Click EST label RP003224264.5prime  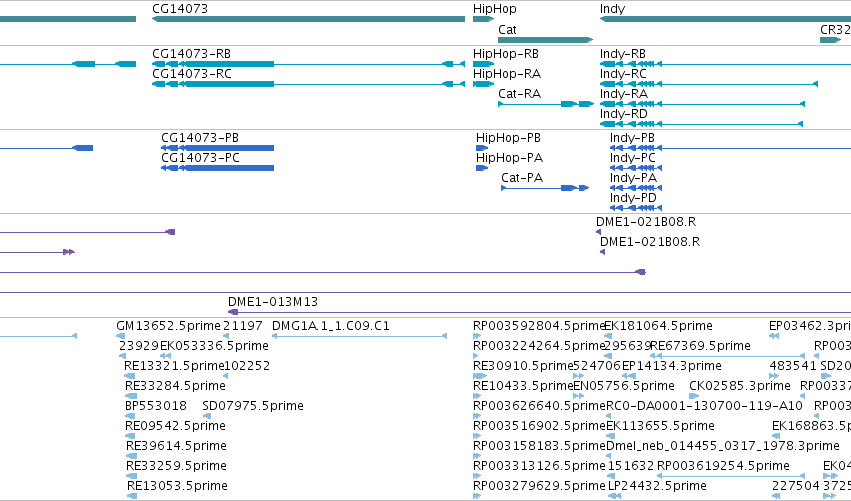[x=538, y=347]
